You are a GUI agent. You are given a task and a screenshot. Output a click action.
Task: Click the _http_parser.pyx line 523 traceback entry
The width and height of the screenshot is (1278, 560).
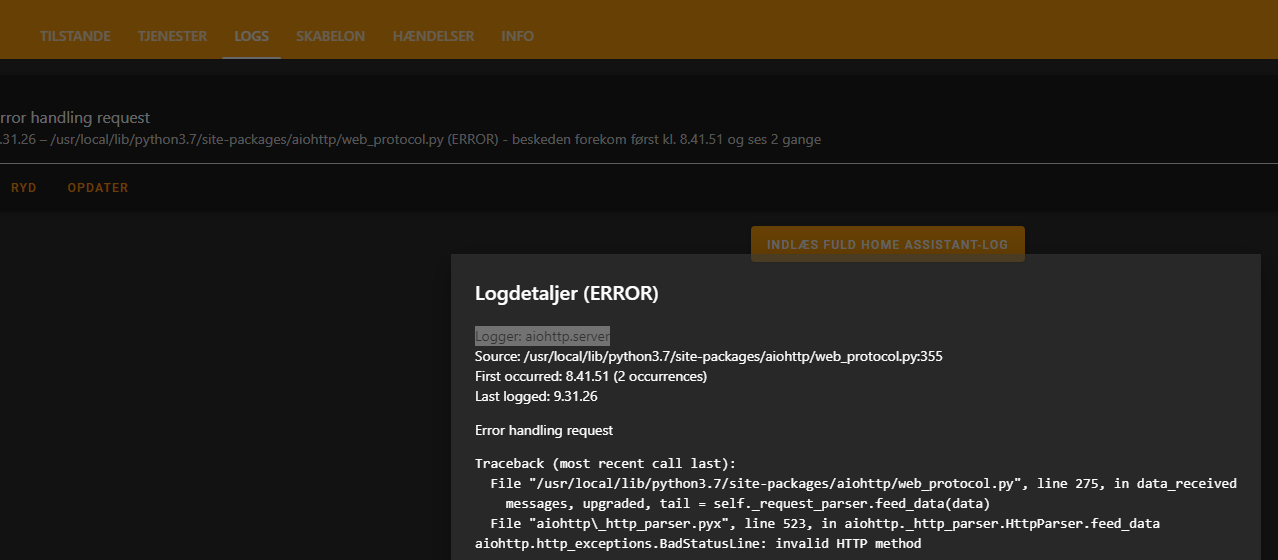click(x=824, y=523)
